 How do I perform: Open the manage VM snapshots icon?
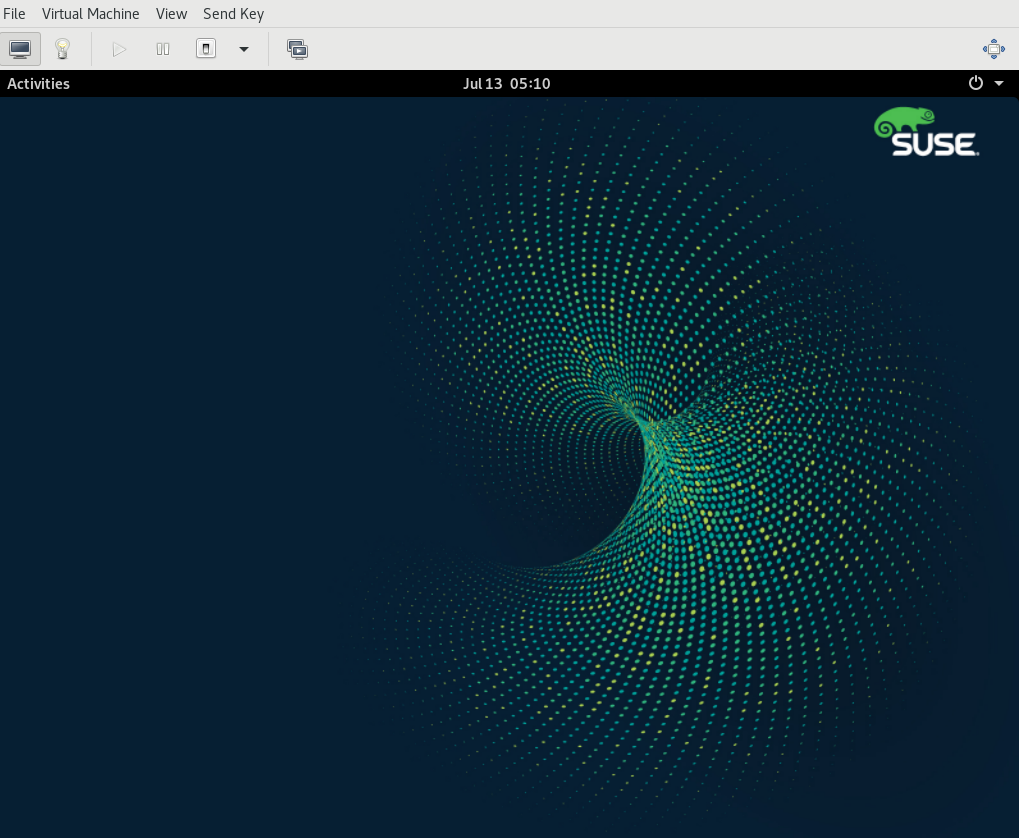tap(297, 48)
